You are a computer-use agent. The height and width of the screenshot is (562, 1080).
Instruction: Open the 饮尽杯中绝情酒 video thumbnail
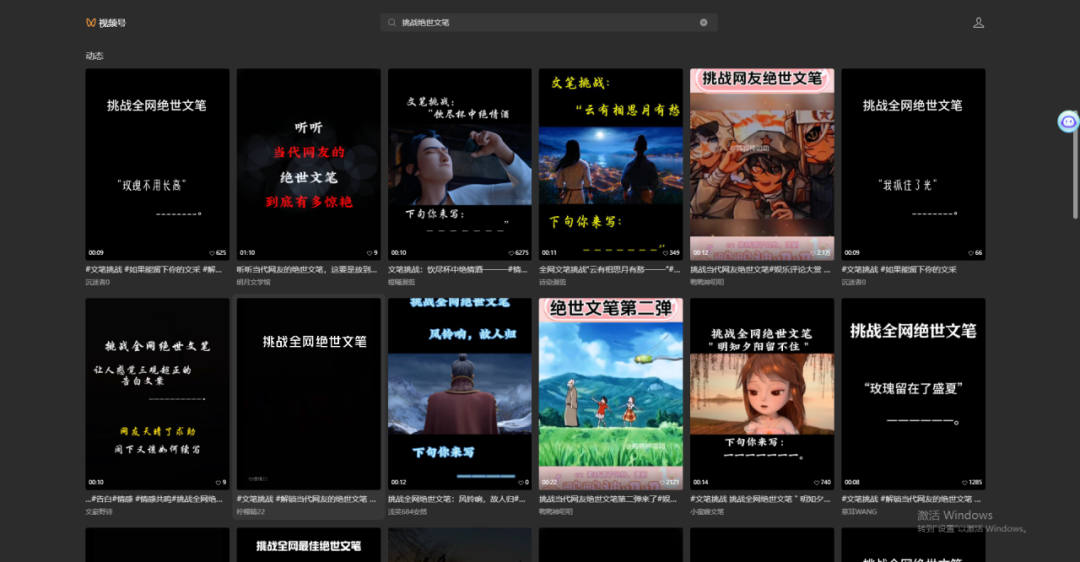(x=459, y=164)
